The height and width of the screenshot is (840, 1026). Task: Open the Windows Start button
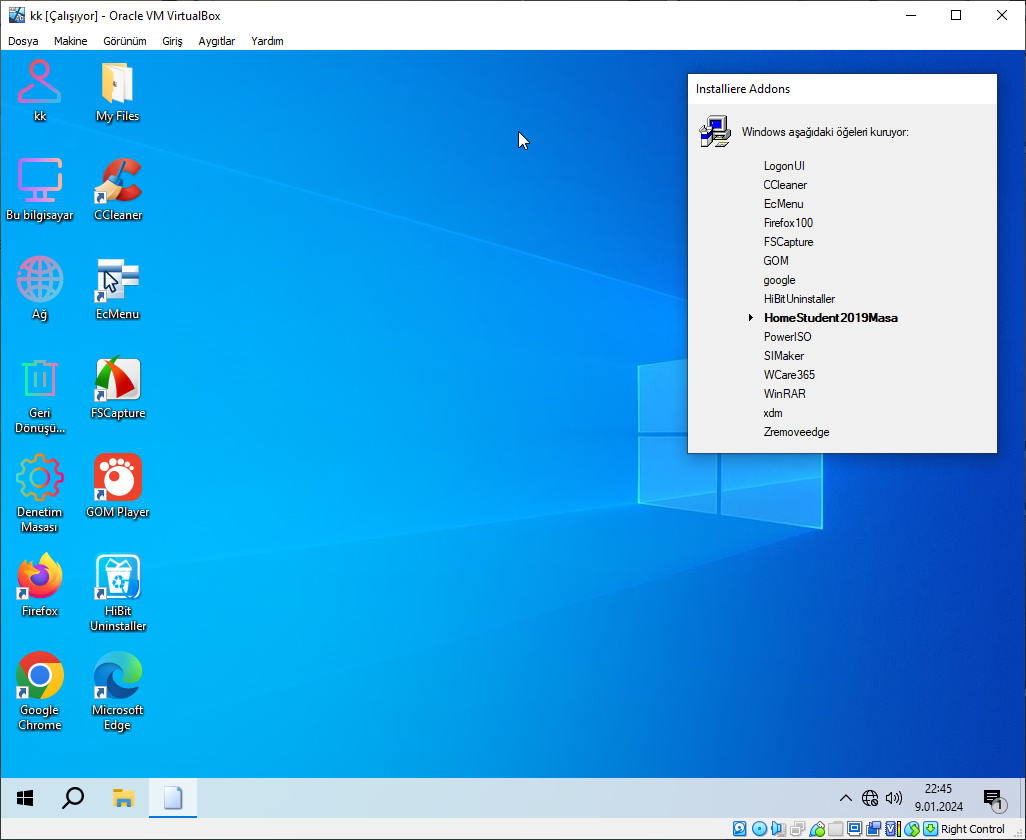(x=25, y=798)
